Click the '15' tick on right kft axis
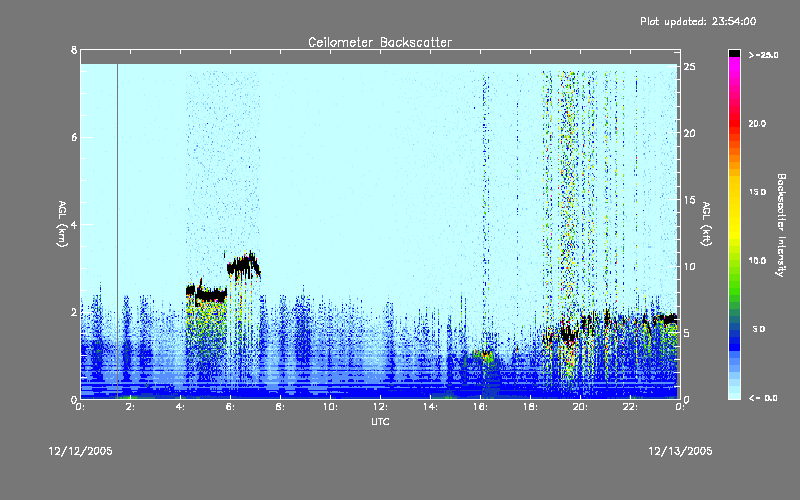 689,200
